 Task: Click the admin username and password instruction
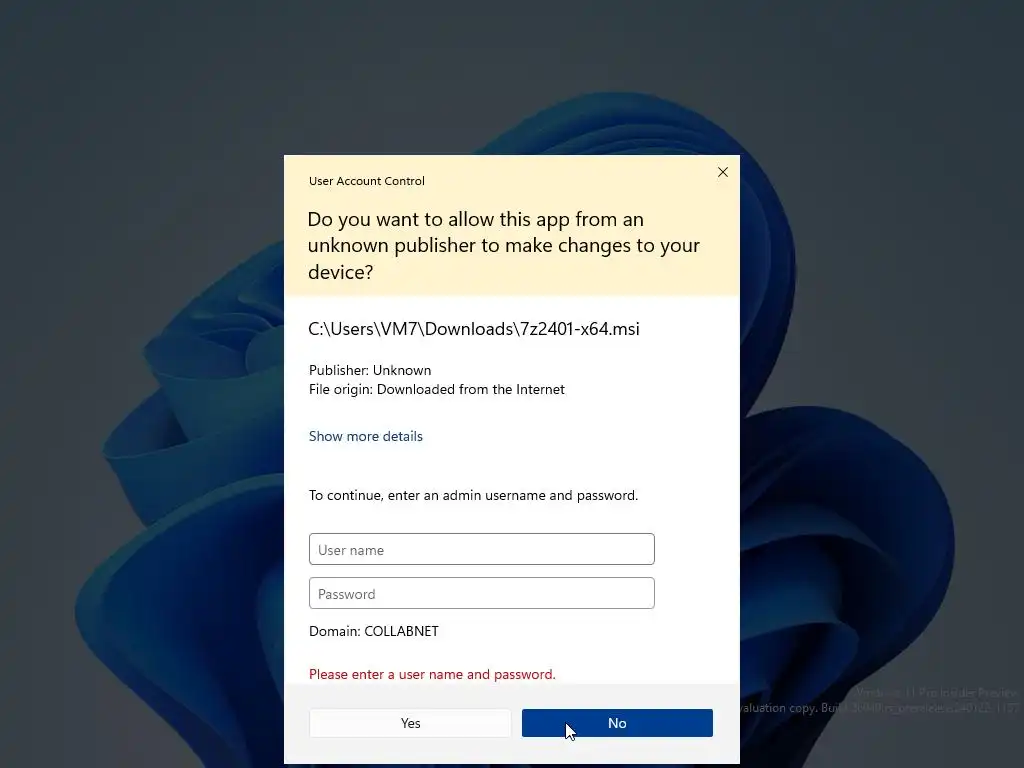473,495
